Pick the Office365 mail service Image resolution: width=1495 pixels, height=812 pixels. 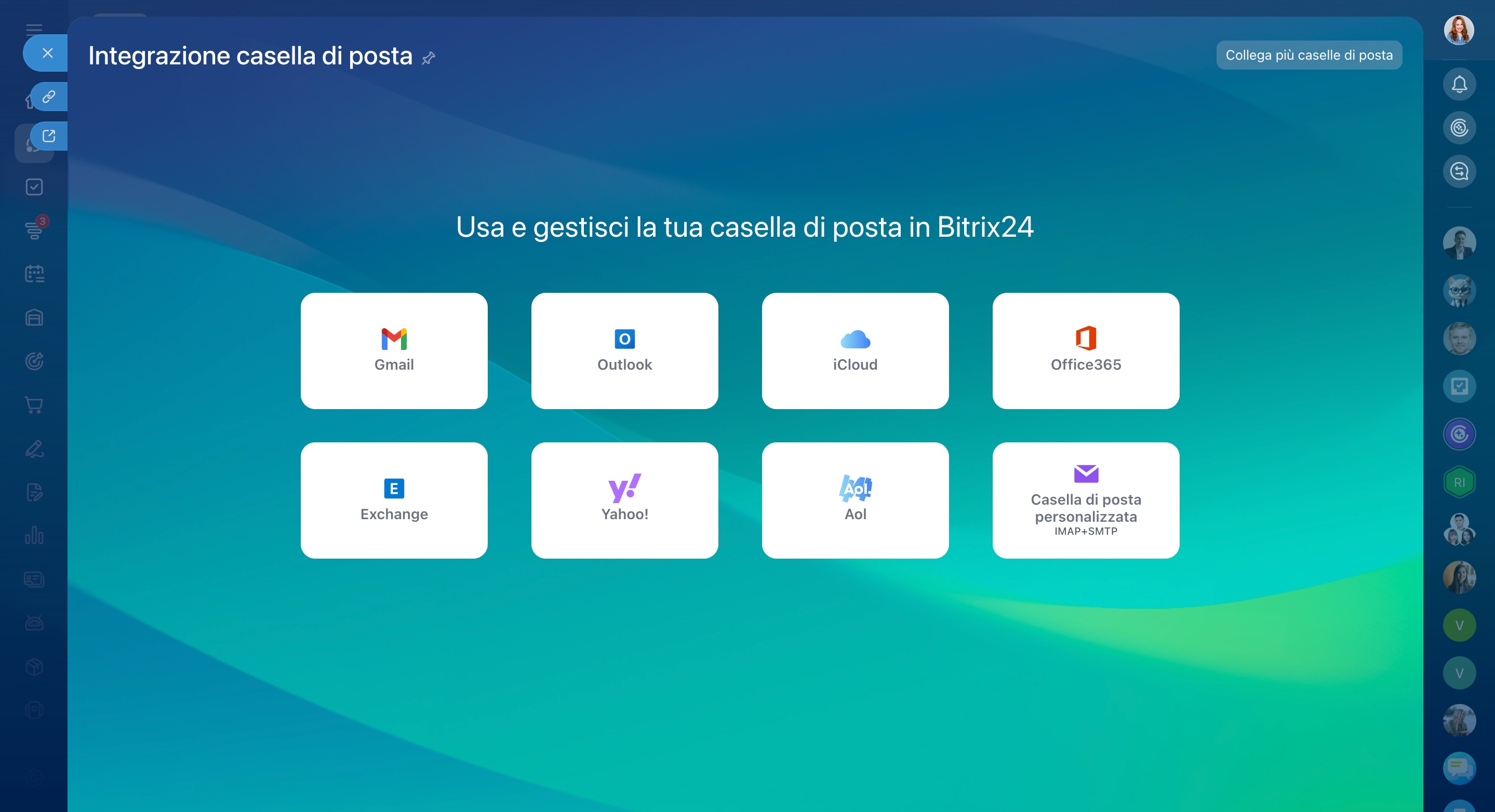click(x=1085, y=350)
